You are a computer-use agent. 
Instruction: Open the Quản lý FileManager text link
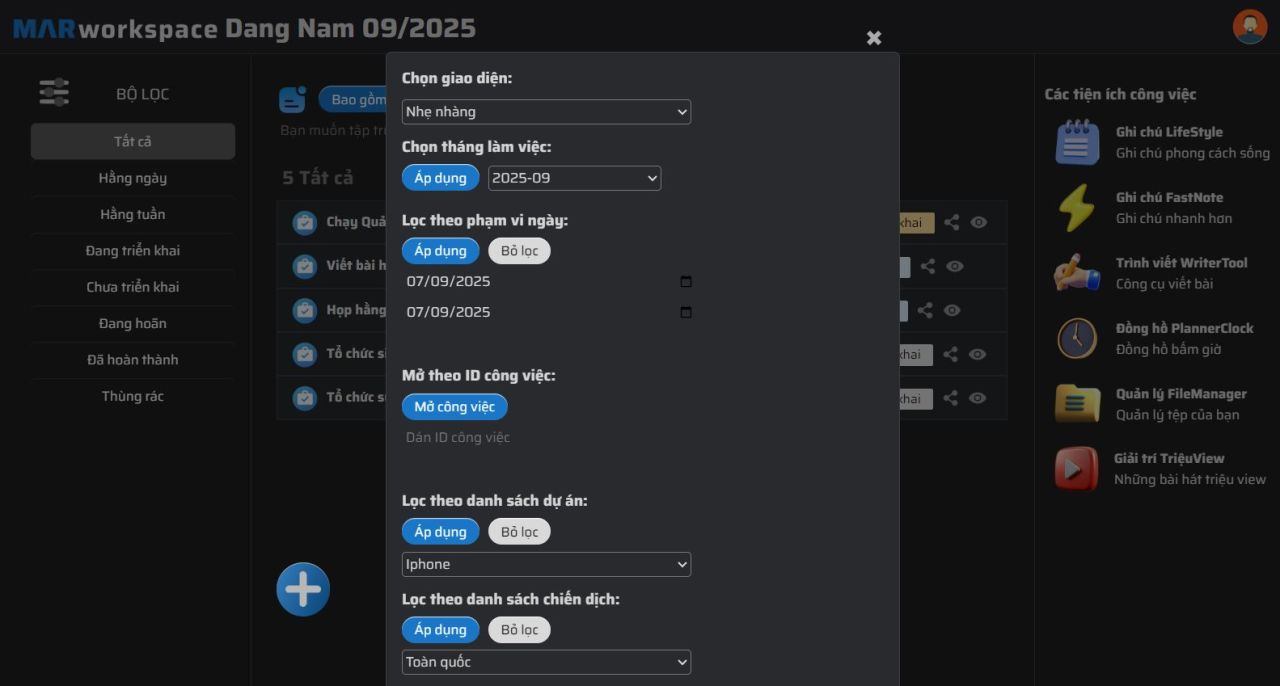pyautogui.click(x=1181, y=394)
